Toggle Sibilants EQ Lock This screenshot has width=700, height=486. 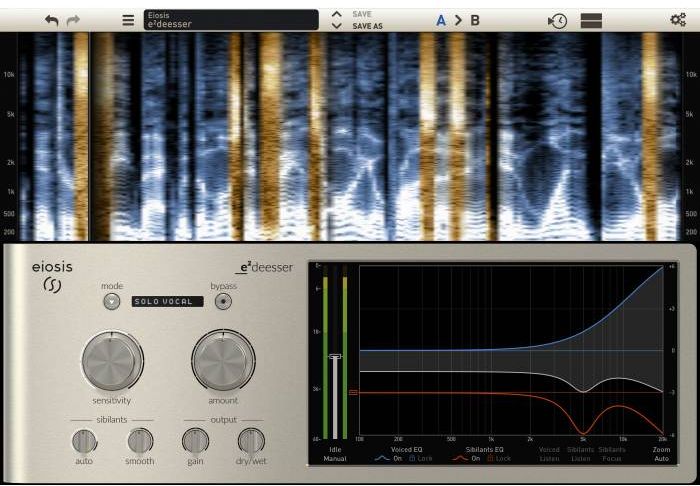coord(499,458)
